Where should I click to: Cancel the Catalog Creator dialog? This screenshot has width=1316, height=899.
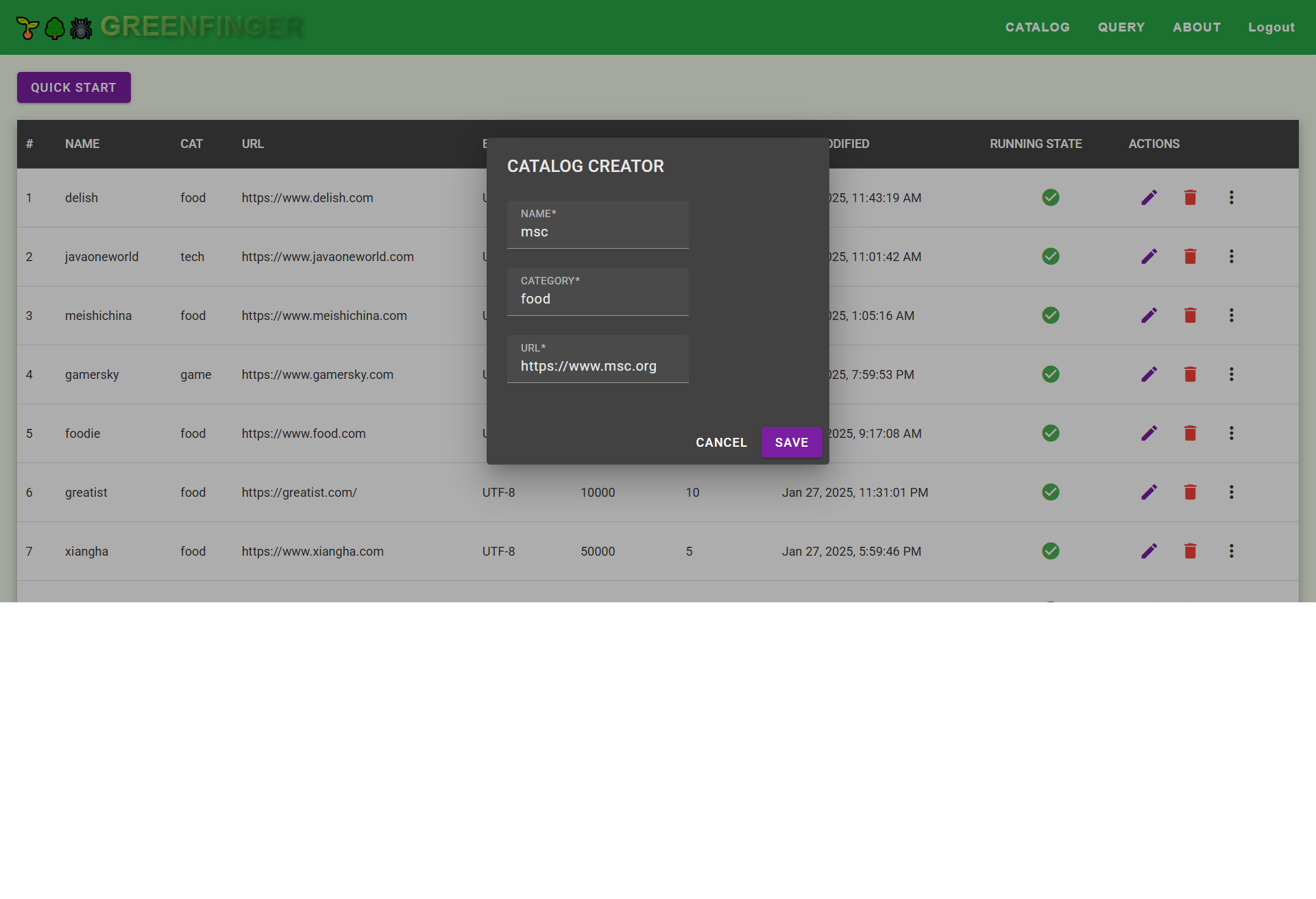click(x=721, y=443)
